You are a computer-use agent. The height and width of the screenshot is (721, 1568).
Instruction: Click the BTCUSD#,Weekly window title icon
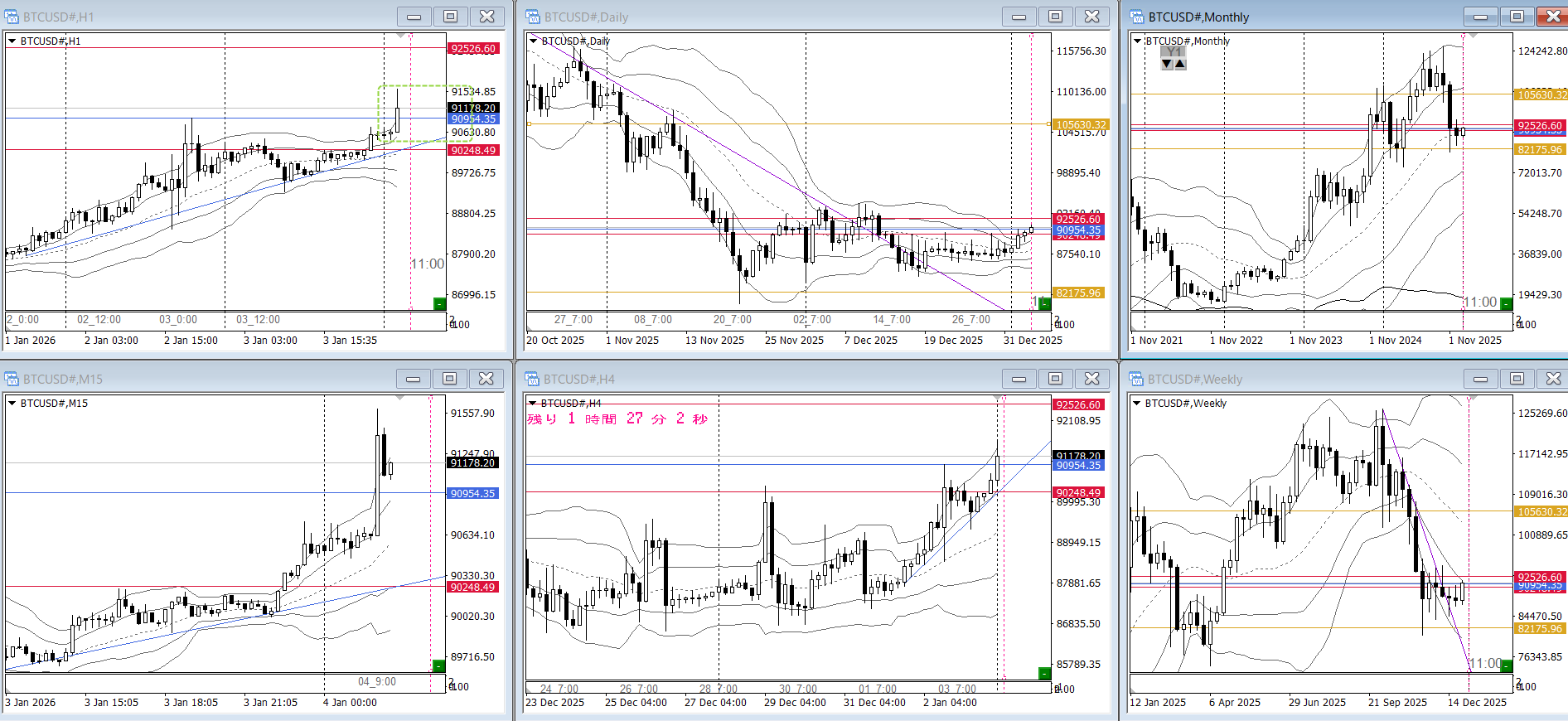1136,379
